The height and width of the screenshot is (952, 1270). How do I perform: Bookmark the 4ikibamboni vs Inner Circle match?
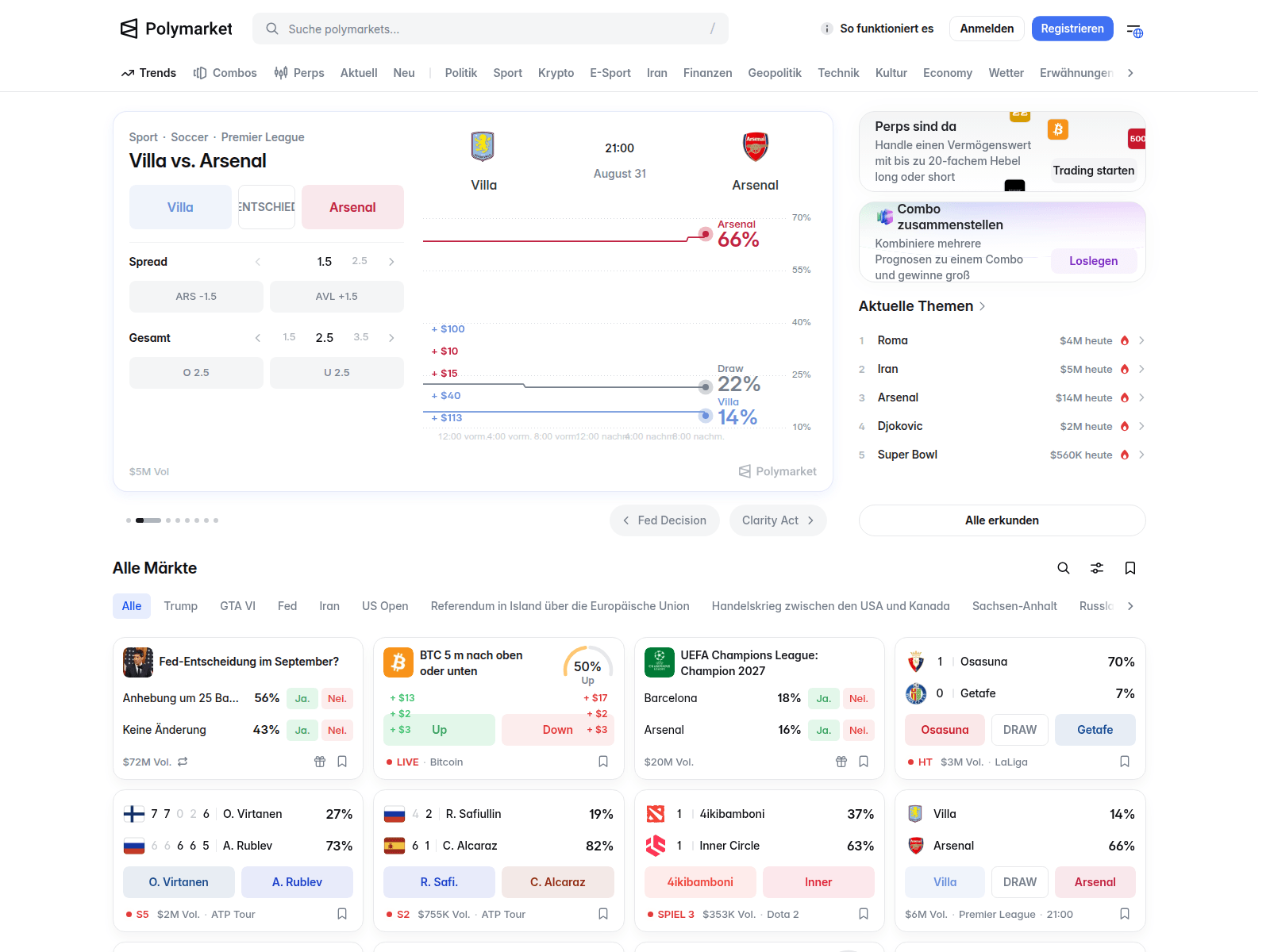coord(864,914)
